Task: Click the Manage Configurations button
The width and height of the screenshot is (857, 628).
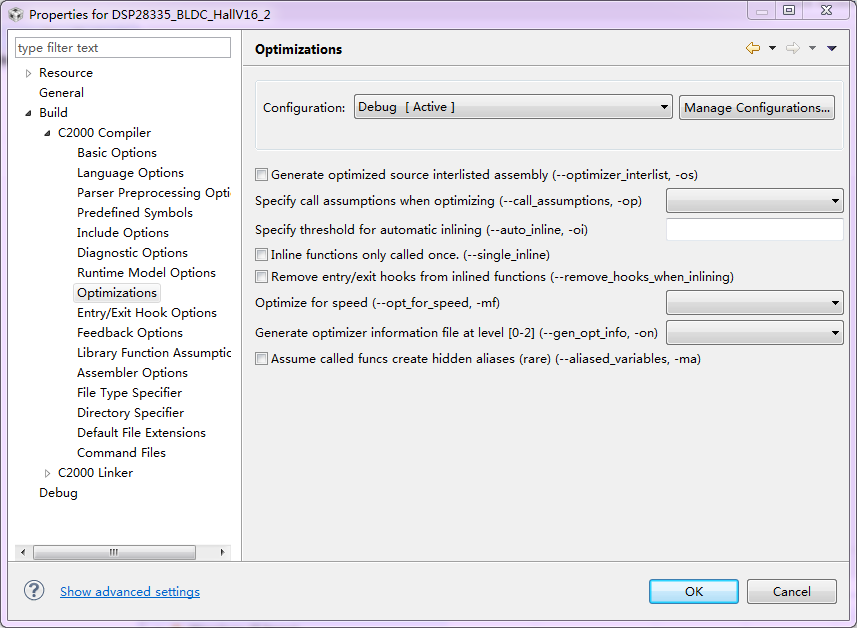Action: [756, 107]
